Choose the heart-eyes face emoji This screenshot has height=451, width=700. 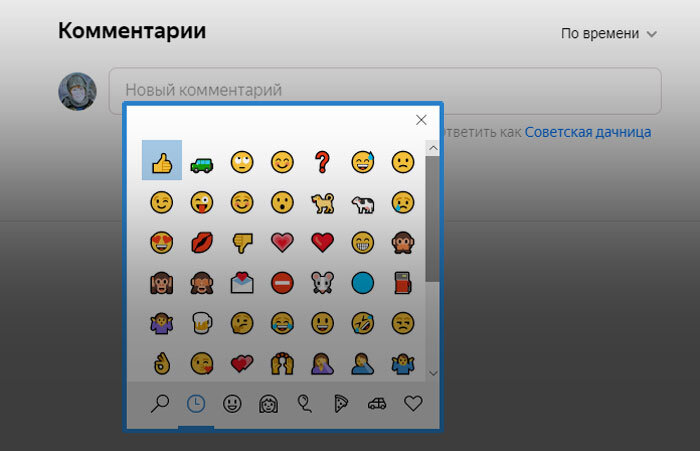pos(162,242)
